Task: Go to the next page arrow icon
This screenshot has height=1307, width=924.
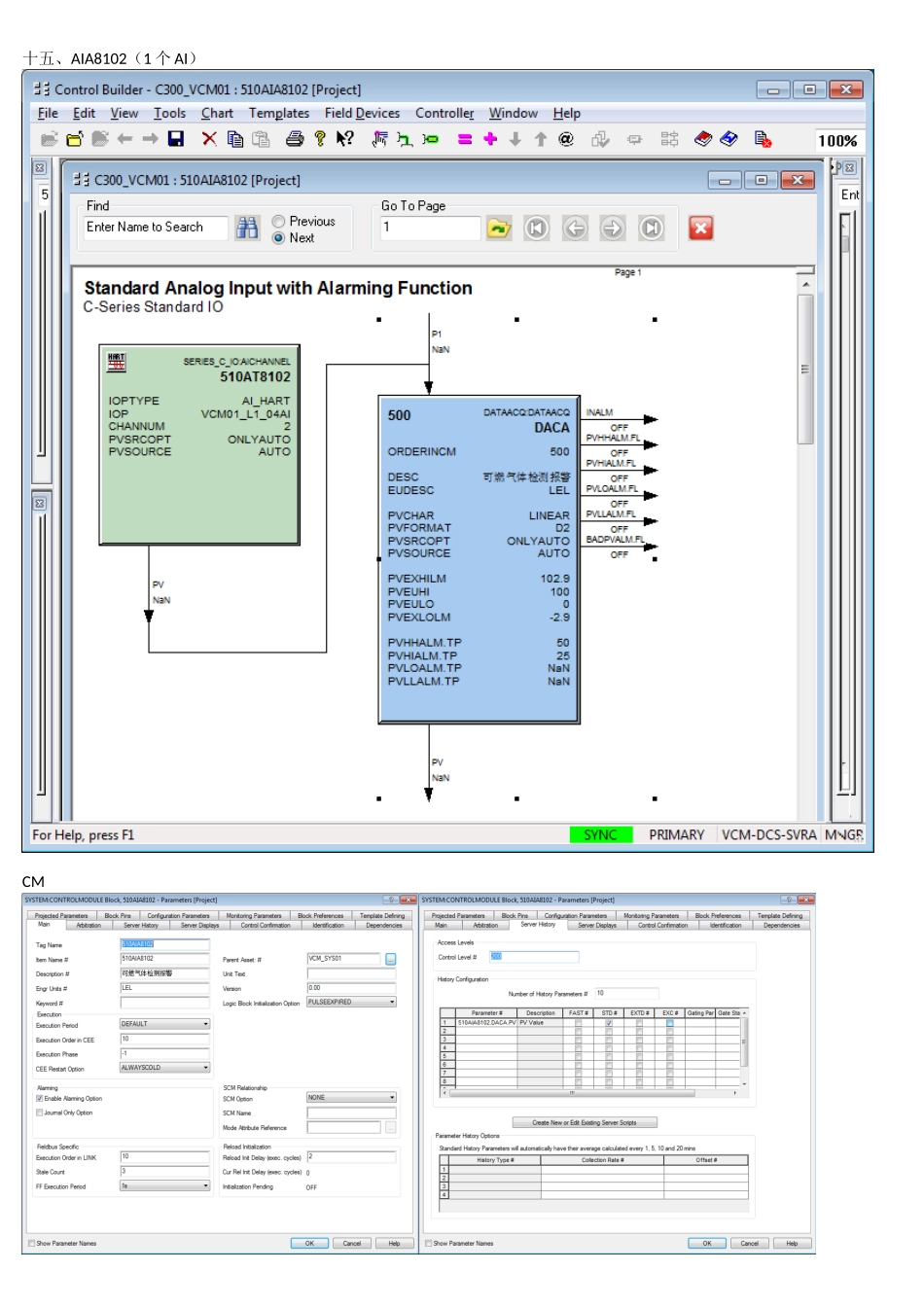Action: click(613, 229)
